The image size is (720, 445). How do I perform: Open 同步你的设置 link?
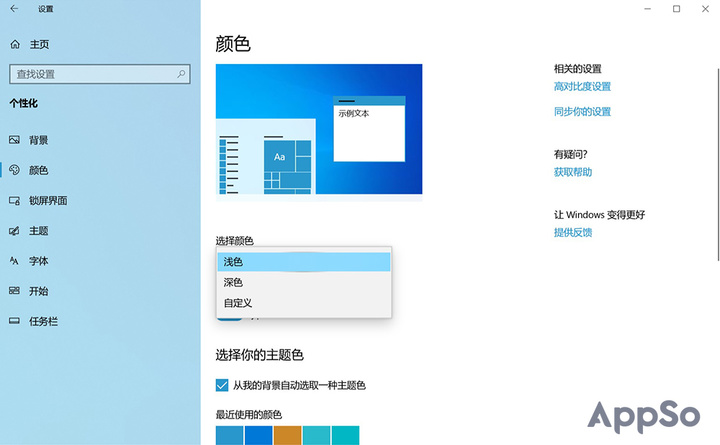(582, 112)
